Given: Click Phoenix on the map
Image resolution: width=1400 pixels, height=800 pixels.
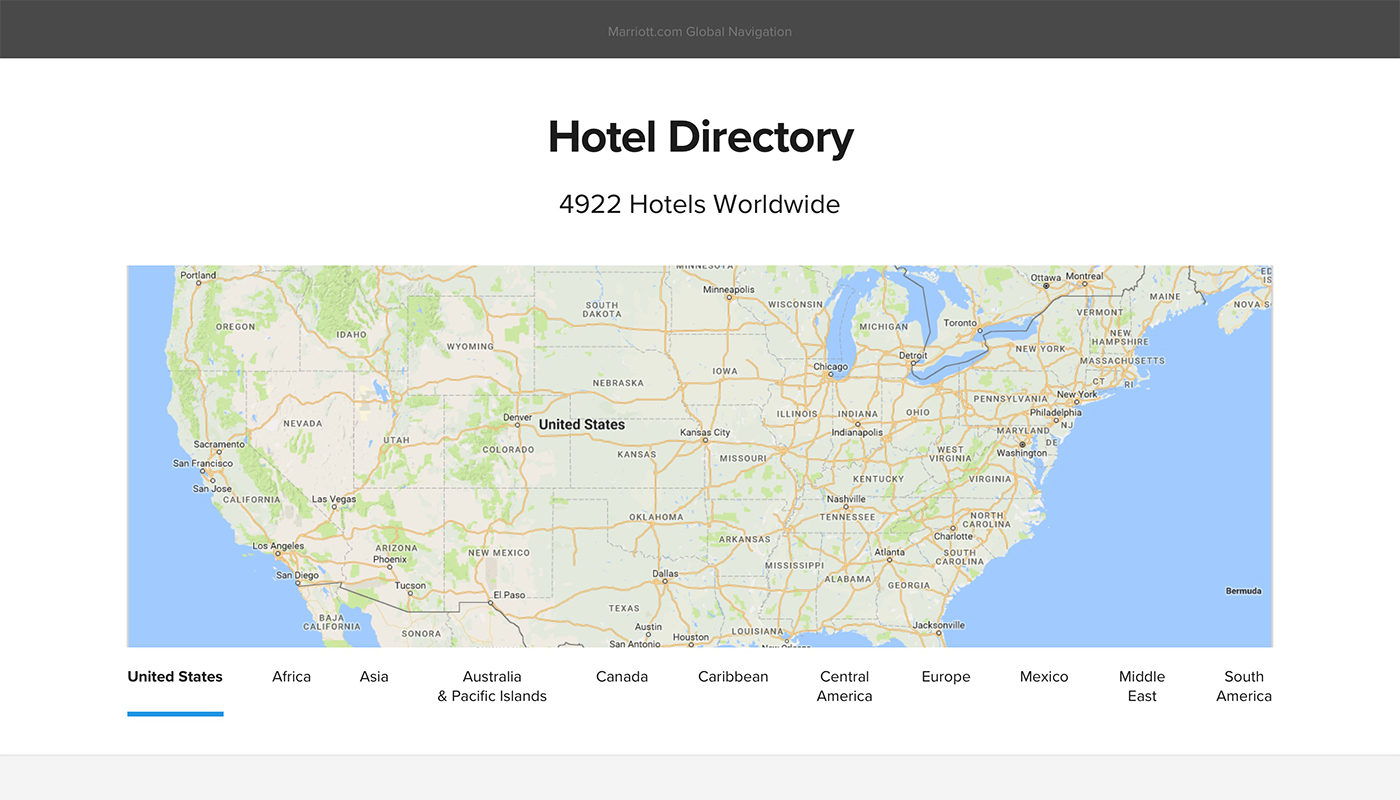Looking at the screenshot, I should [389, 560].
